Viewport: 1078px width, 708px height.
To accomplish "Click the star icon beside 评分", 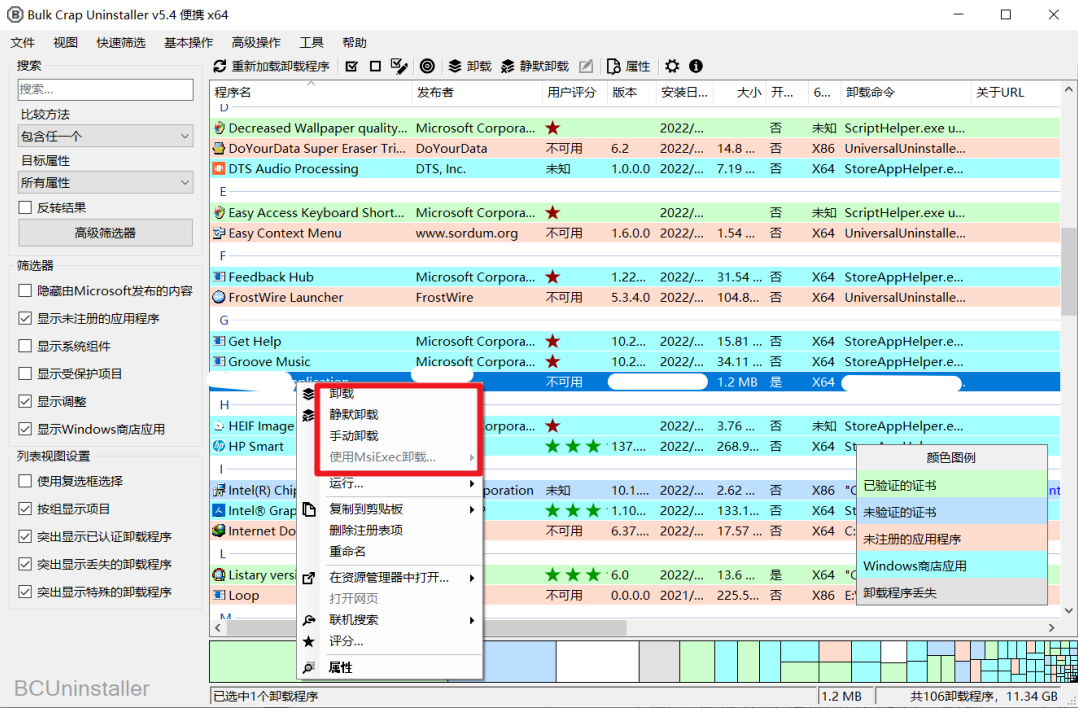I will (x=309, y=641).
